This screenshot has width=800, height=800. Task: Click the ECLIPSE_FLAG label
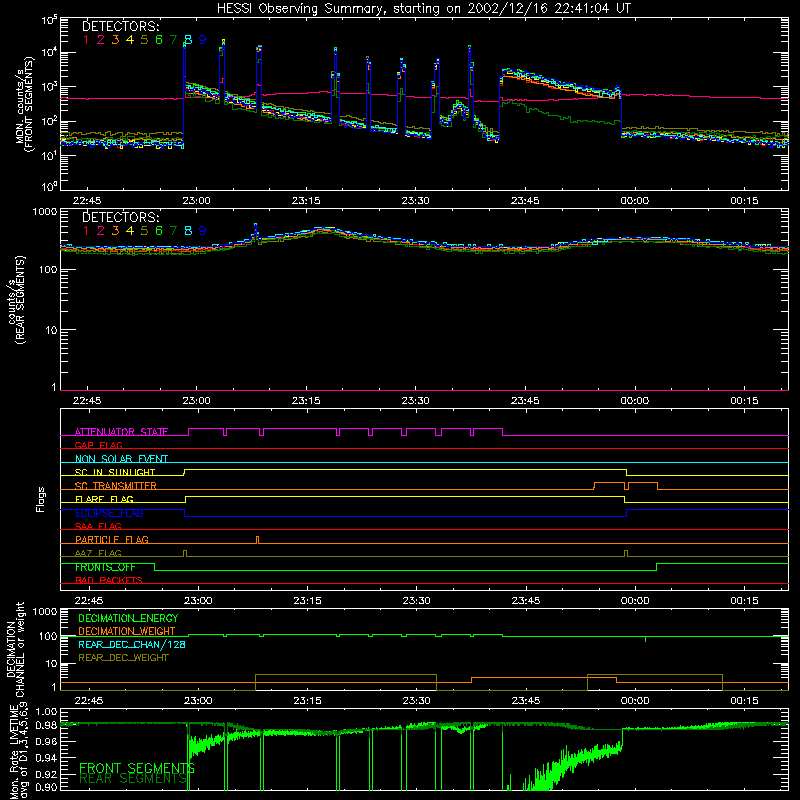(x=109, y=513)
